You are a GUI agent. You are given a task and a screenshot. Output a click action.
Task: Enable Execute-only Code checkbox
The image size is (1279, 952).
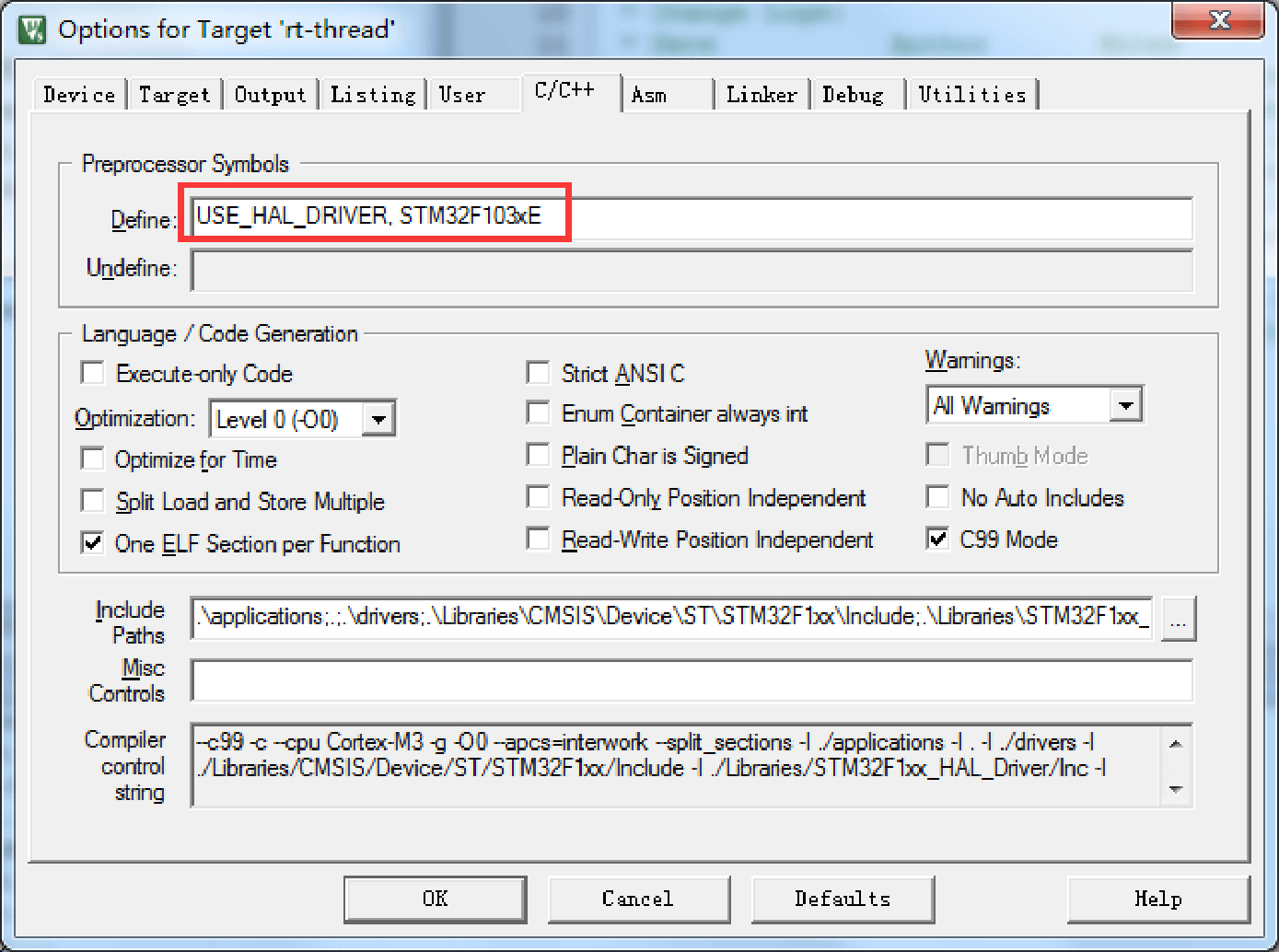pyautogui.click(x=93, y=373)
